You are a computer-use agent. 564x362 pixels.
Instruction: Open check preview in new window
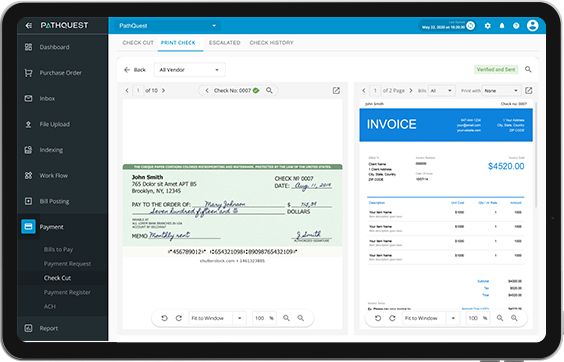(x=336, y=90)
